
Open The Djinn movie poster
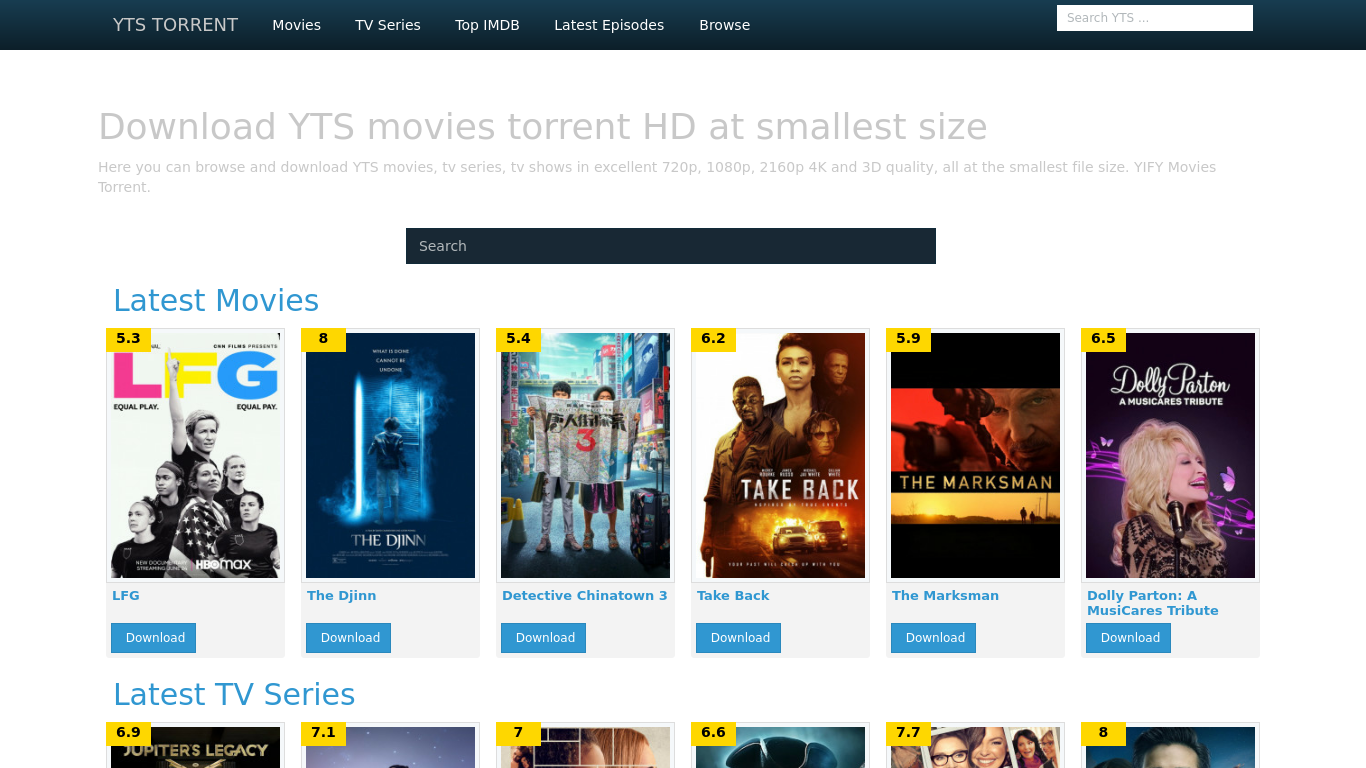[390, 455]
